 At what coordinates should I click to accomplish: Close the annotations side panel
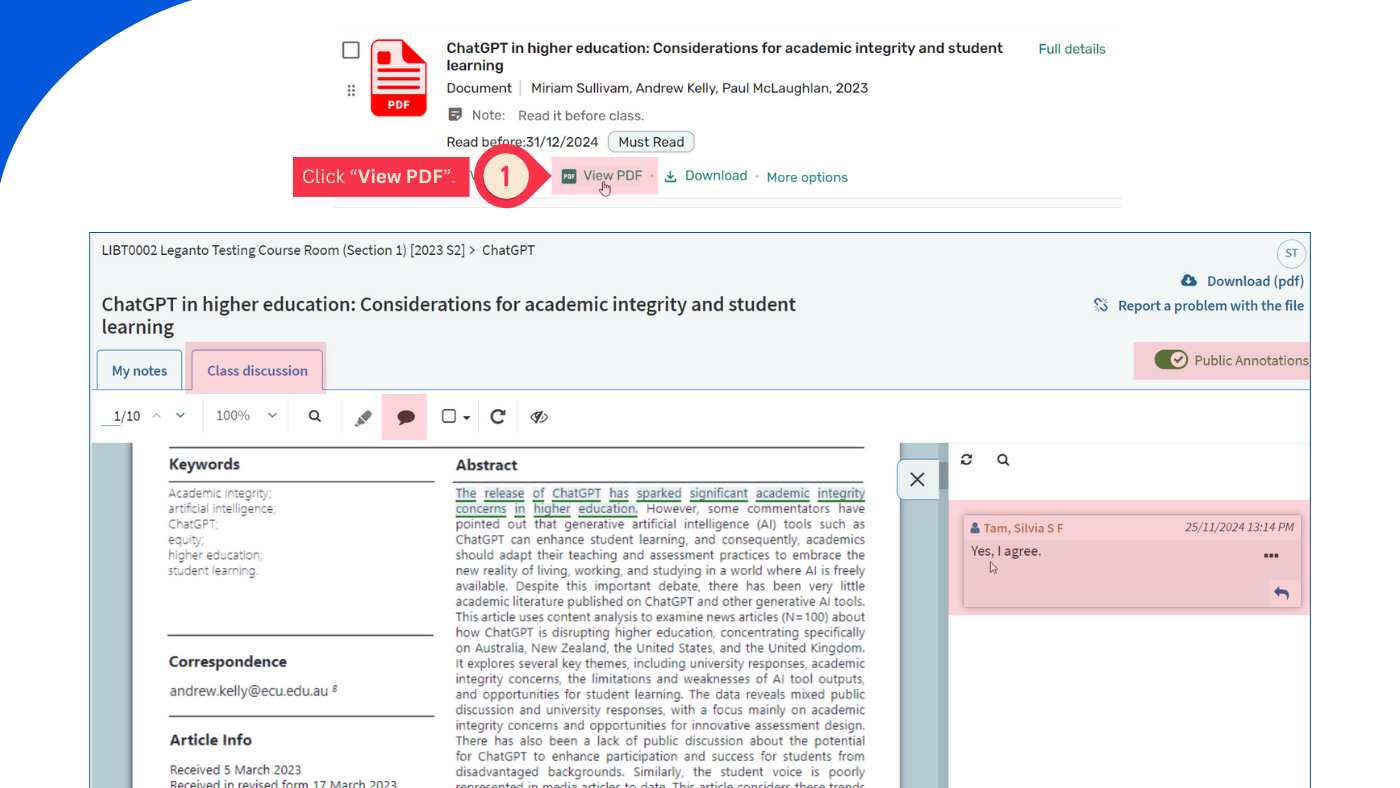click(918, 479)
